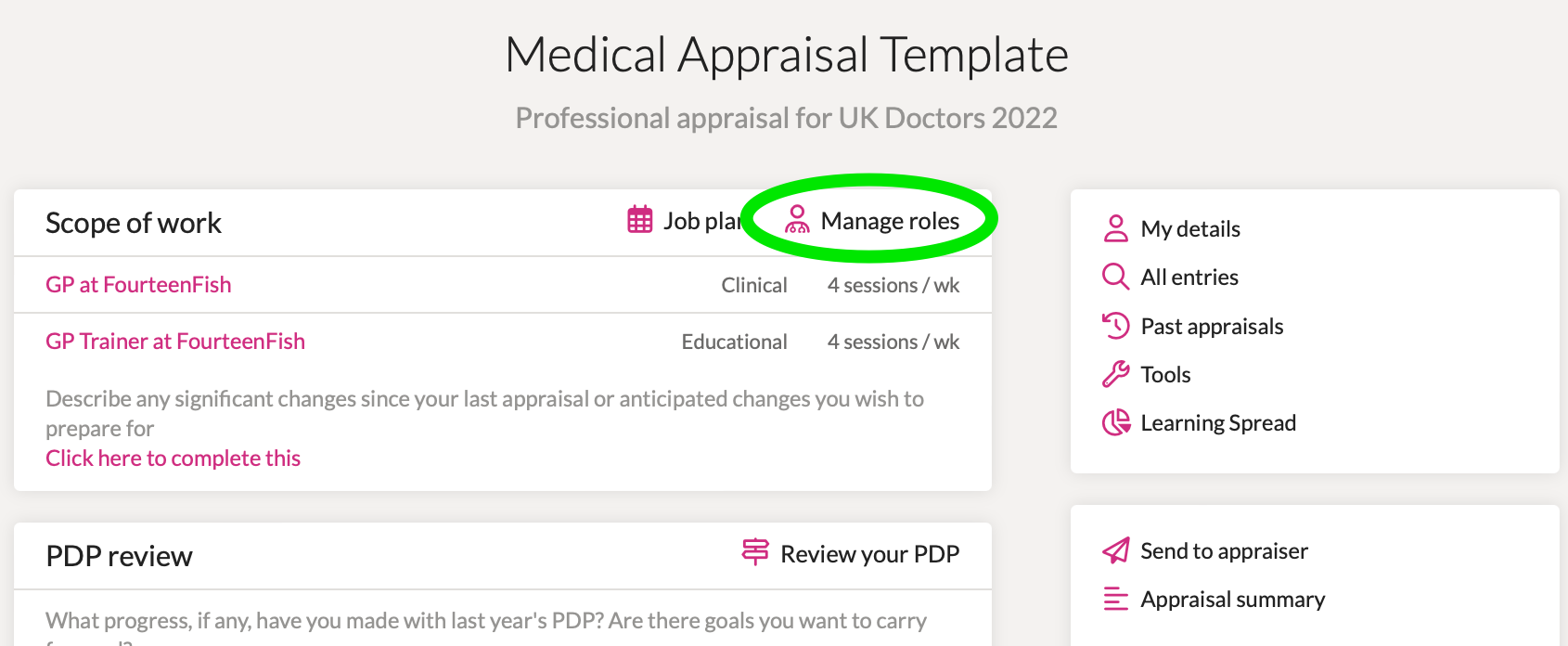Click the Review your PDP signpost icon
This screenshot has width=1568, height=646.
[x=755, y=552]
